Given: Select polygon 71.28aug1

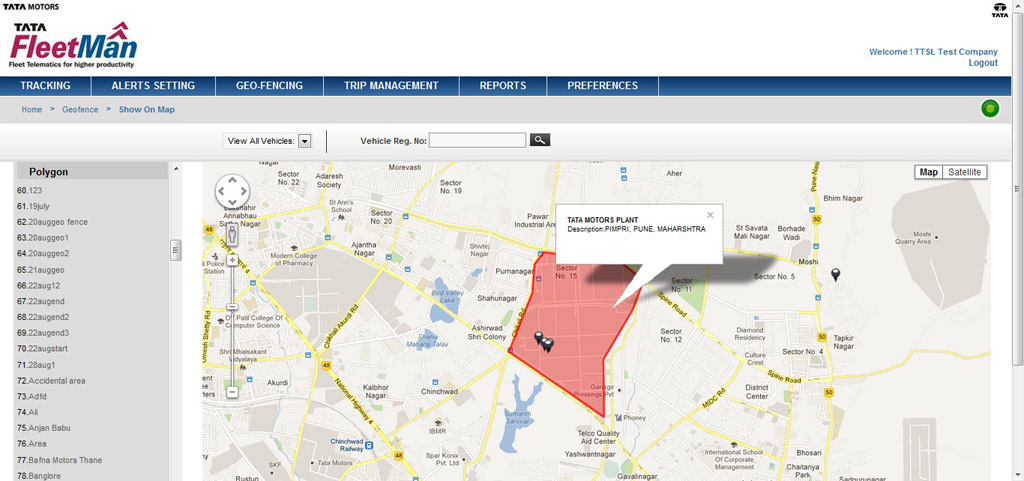Looking at the screenshot, I should click(x=36, y=365).
